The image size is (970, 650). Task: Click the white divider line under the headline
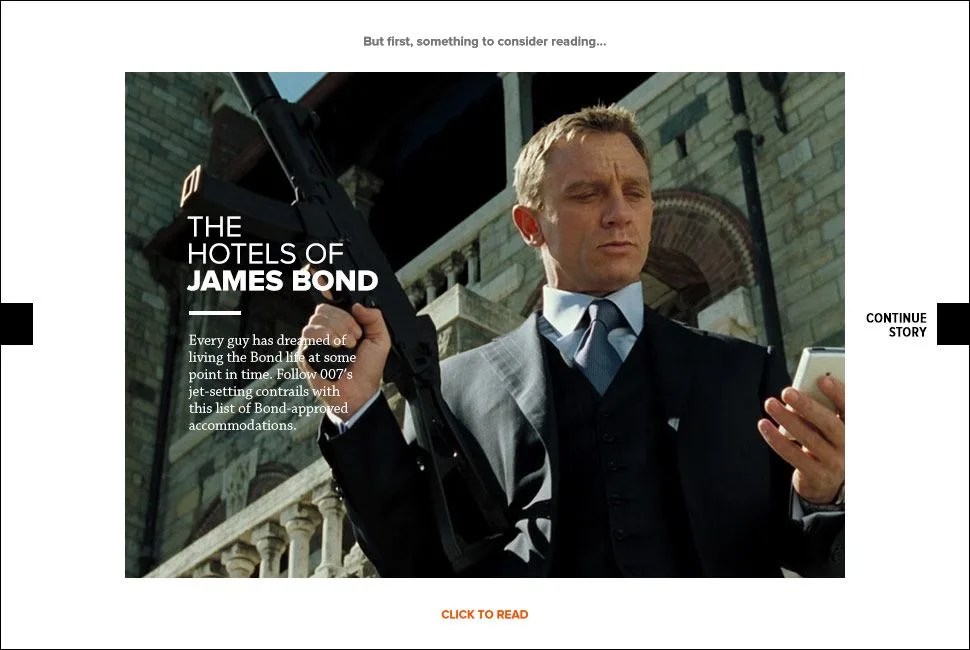pos(215,313)
